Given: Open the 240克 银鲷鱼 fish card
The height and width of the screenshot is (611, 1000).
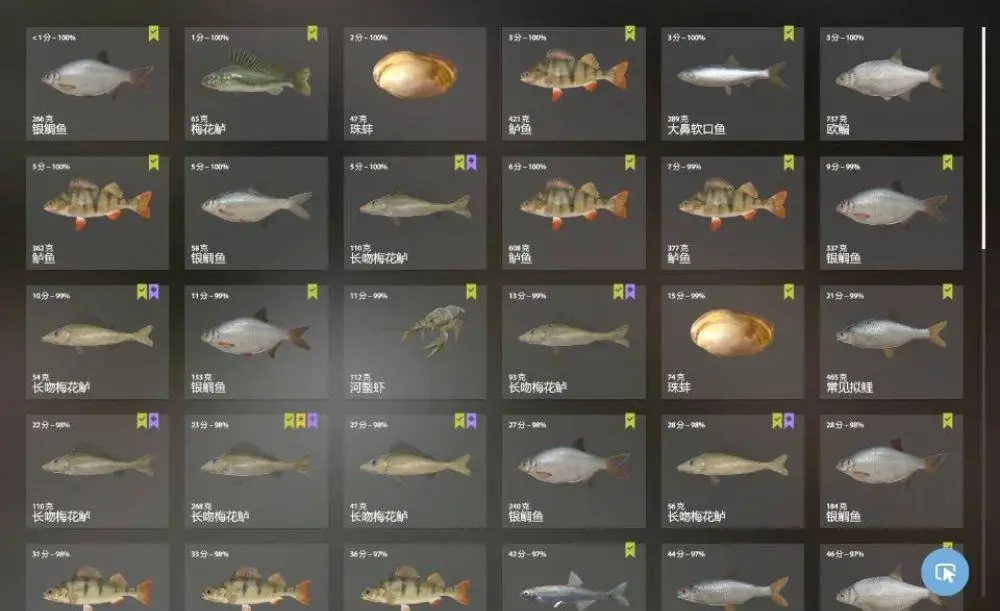Looking at the screenshot, I should [574, 471].
